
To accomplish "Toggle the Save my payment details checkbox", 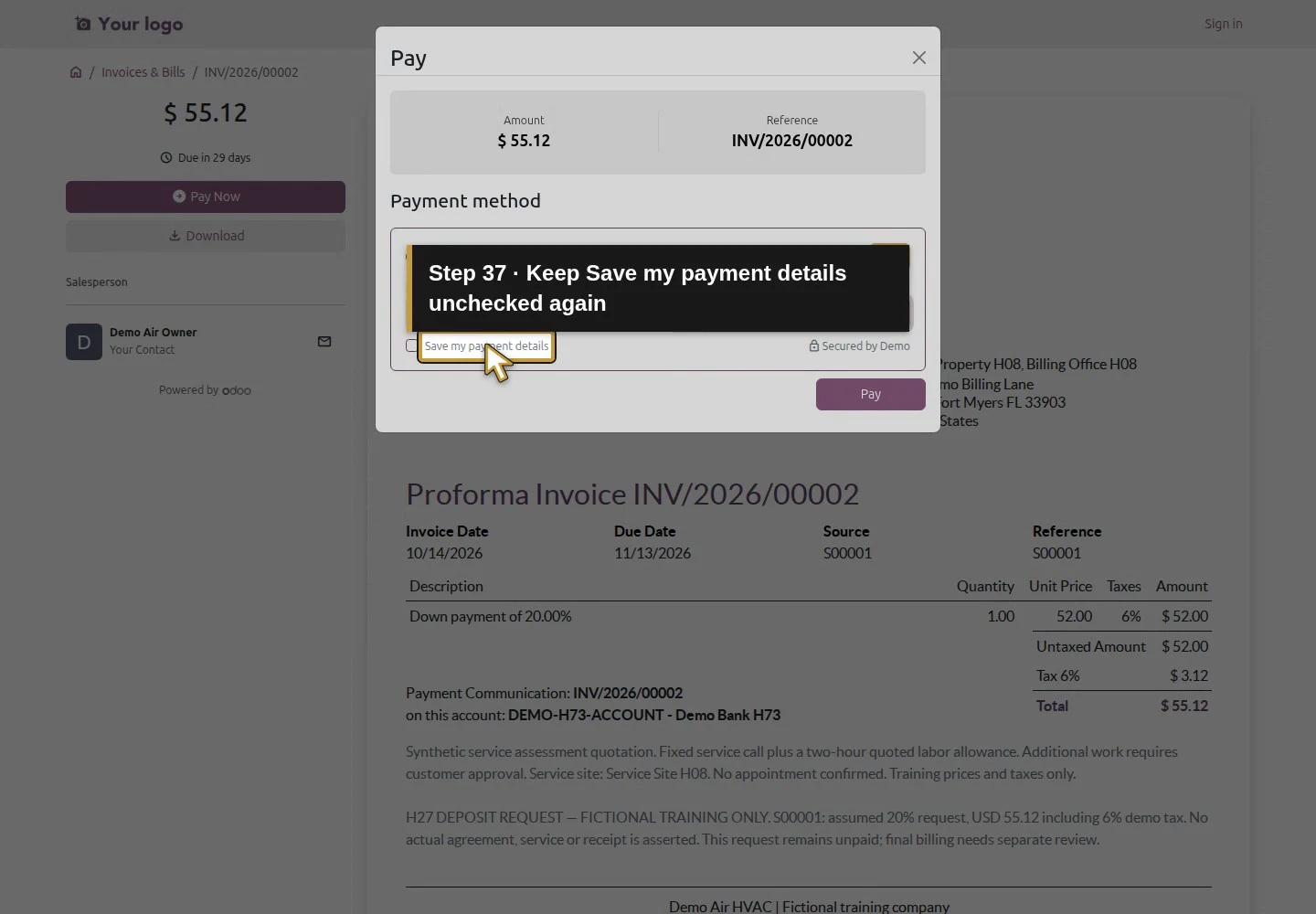I will [x=411, y=345].
